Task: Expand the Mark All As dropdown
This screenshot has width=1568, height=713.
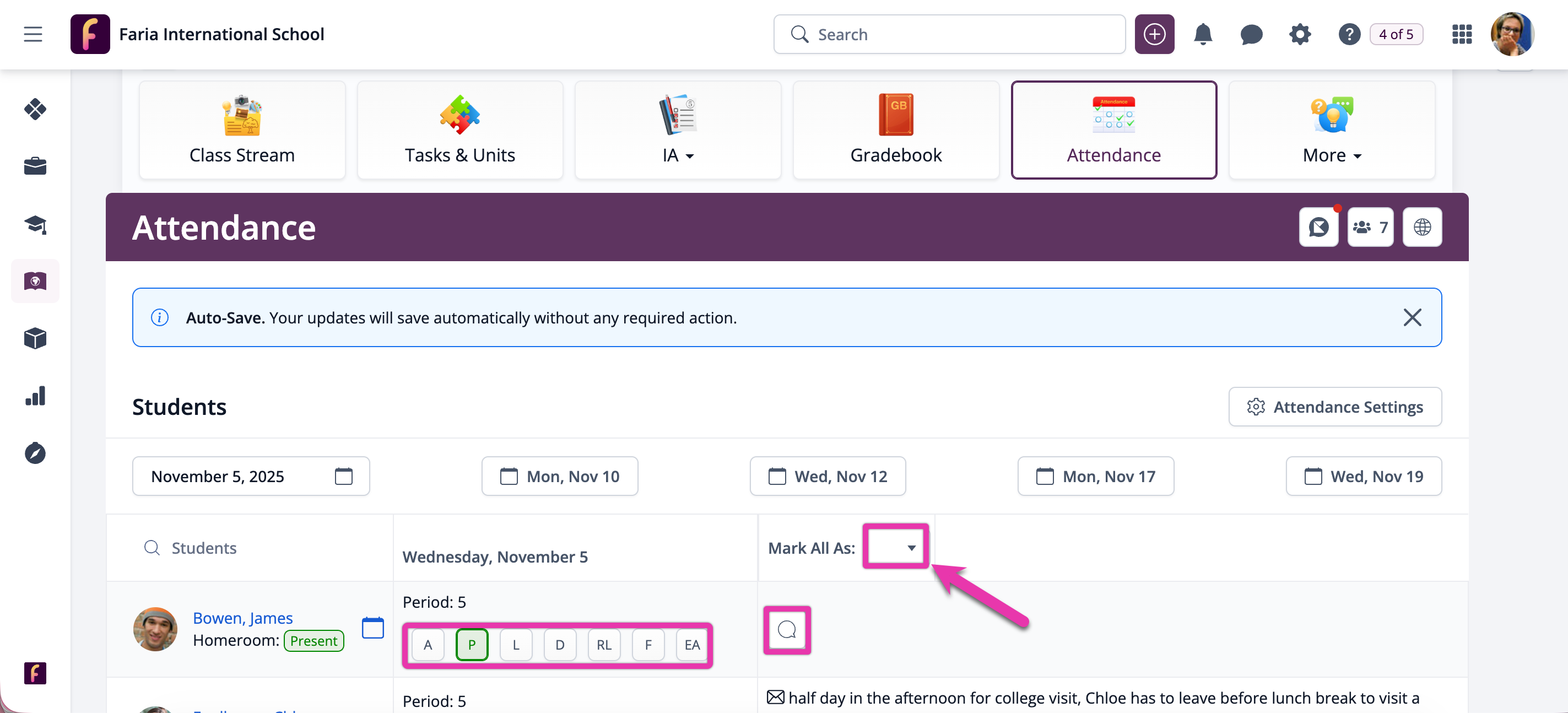Action: tap(895, 547)
